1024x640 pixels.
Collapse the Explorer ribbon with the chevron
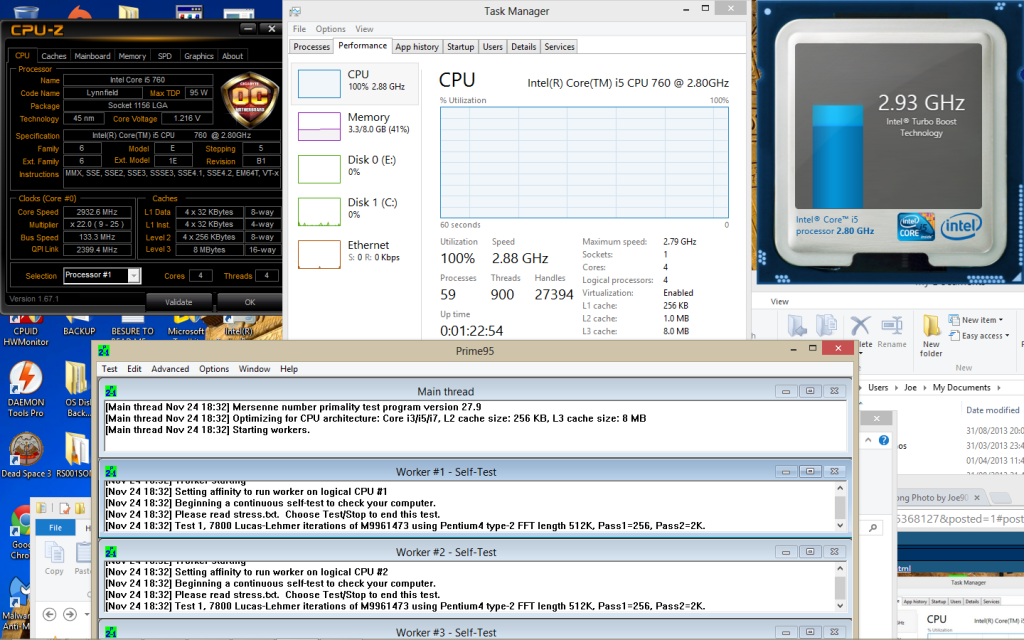[868, 440]
